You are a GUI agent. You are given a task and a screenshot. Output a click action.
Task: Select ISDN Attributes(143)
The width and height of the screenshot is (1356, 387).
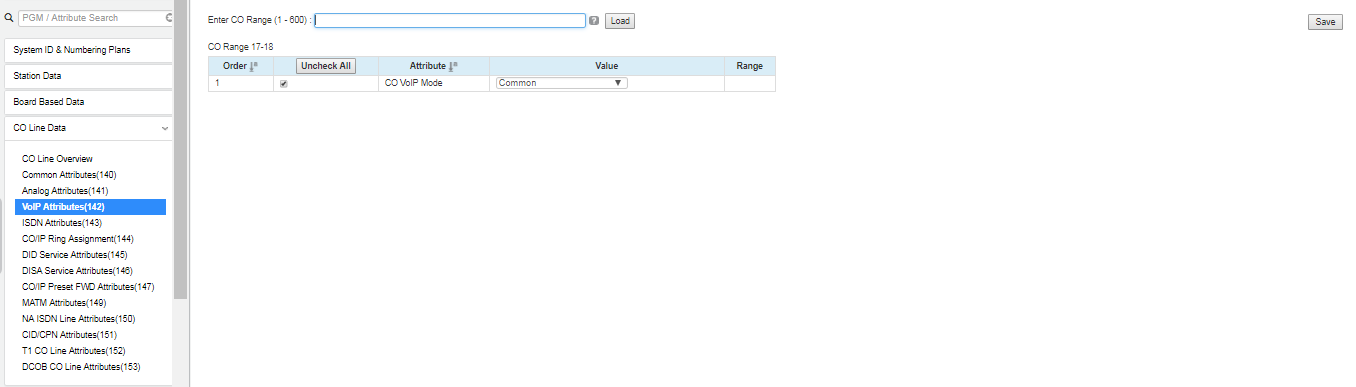62,223
